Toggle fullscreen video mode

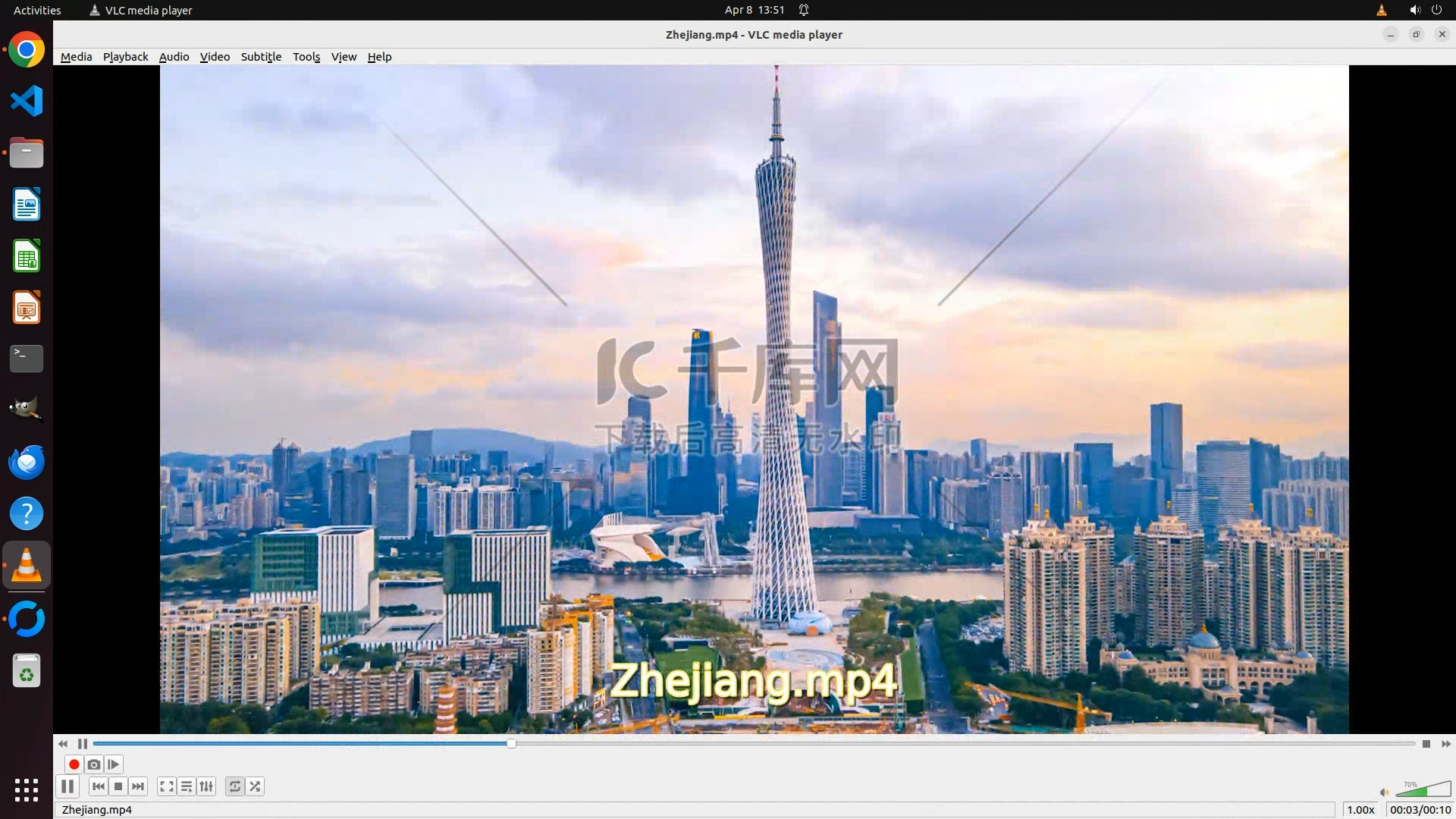[167, 786]
